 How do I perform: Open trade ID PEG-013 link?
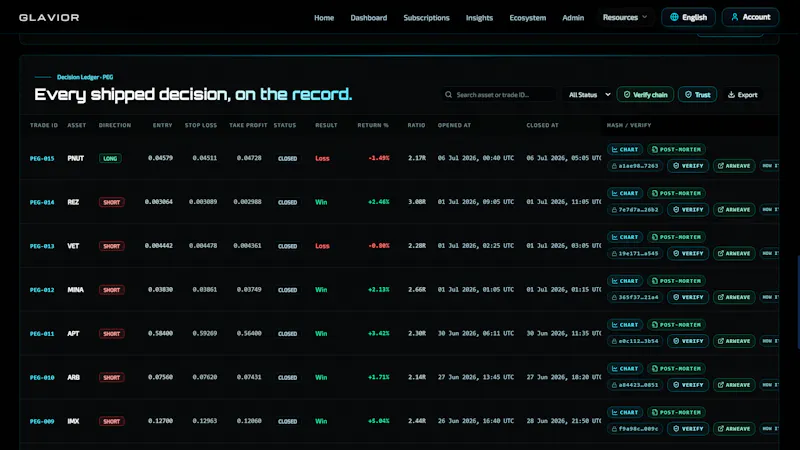coord(42,246)
